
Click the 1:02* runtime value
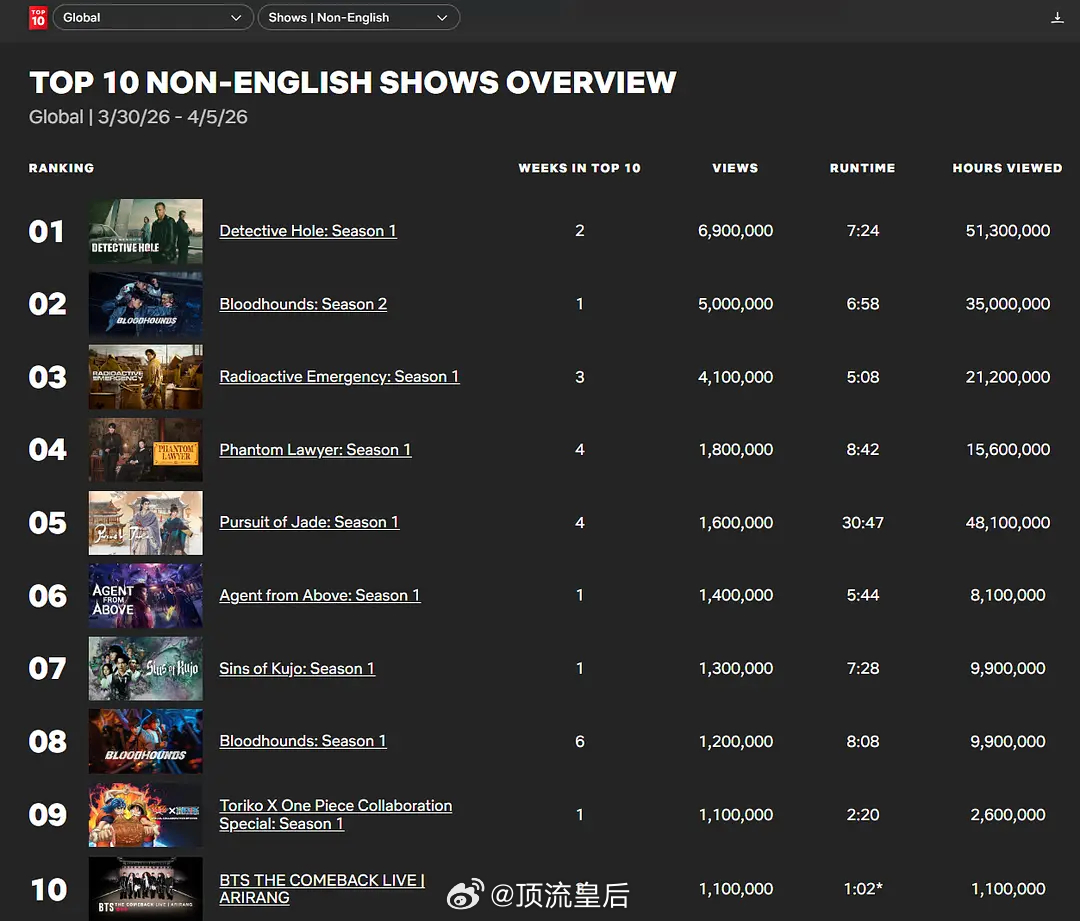[863, 889]
